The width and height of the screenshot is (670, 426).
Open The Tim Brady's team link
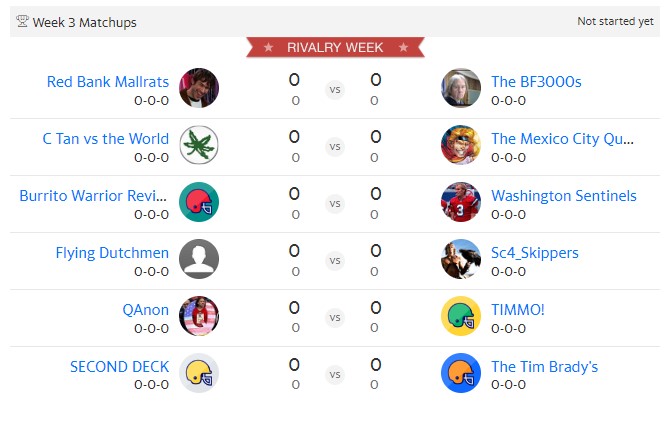[544, 367]
